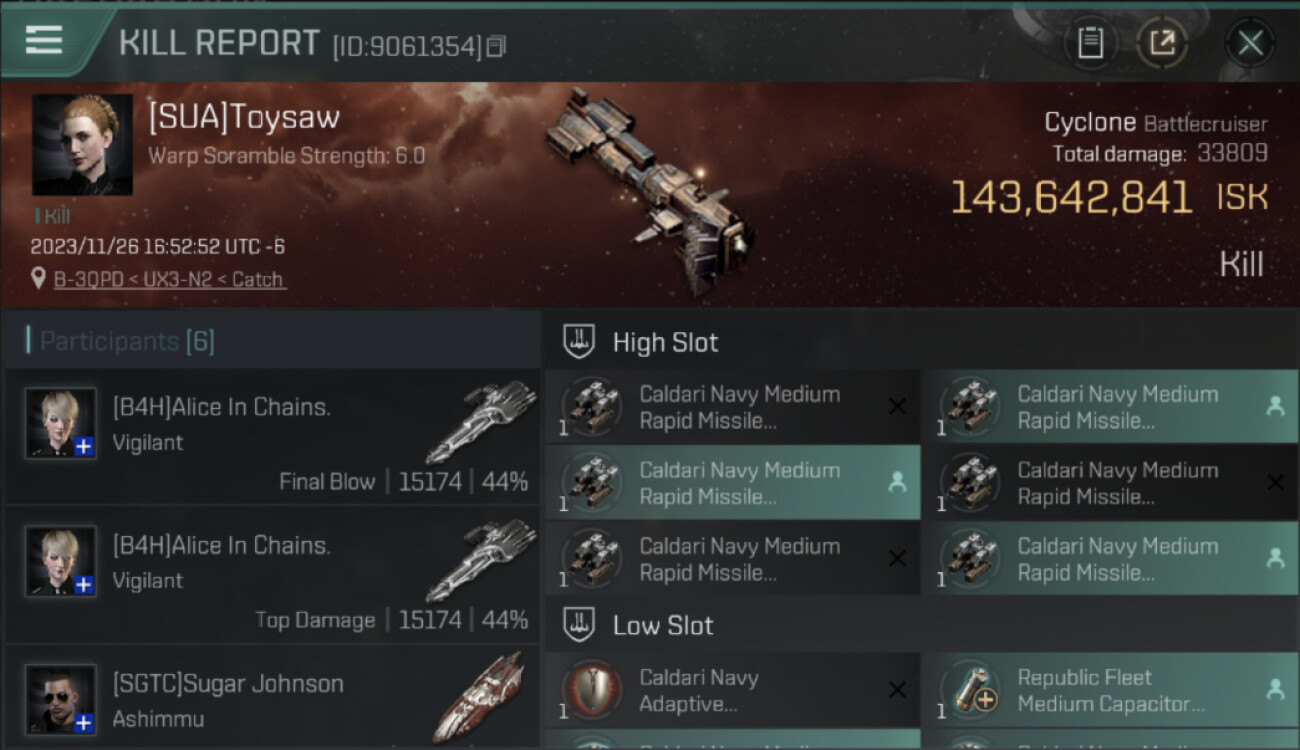Add Sugar Johnson as contact via plus icon

(84, 722)
